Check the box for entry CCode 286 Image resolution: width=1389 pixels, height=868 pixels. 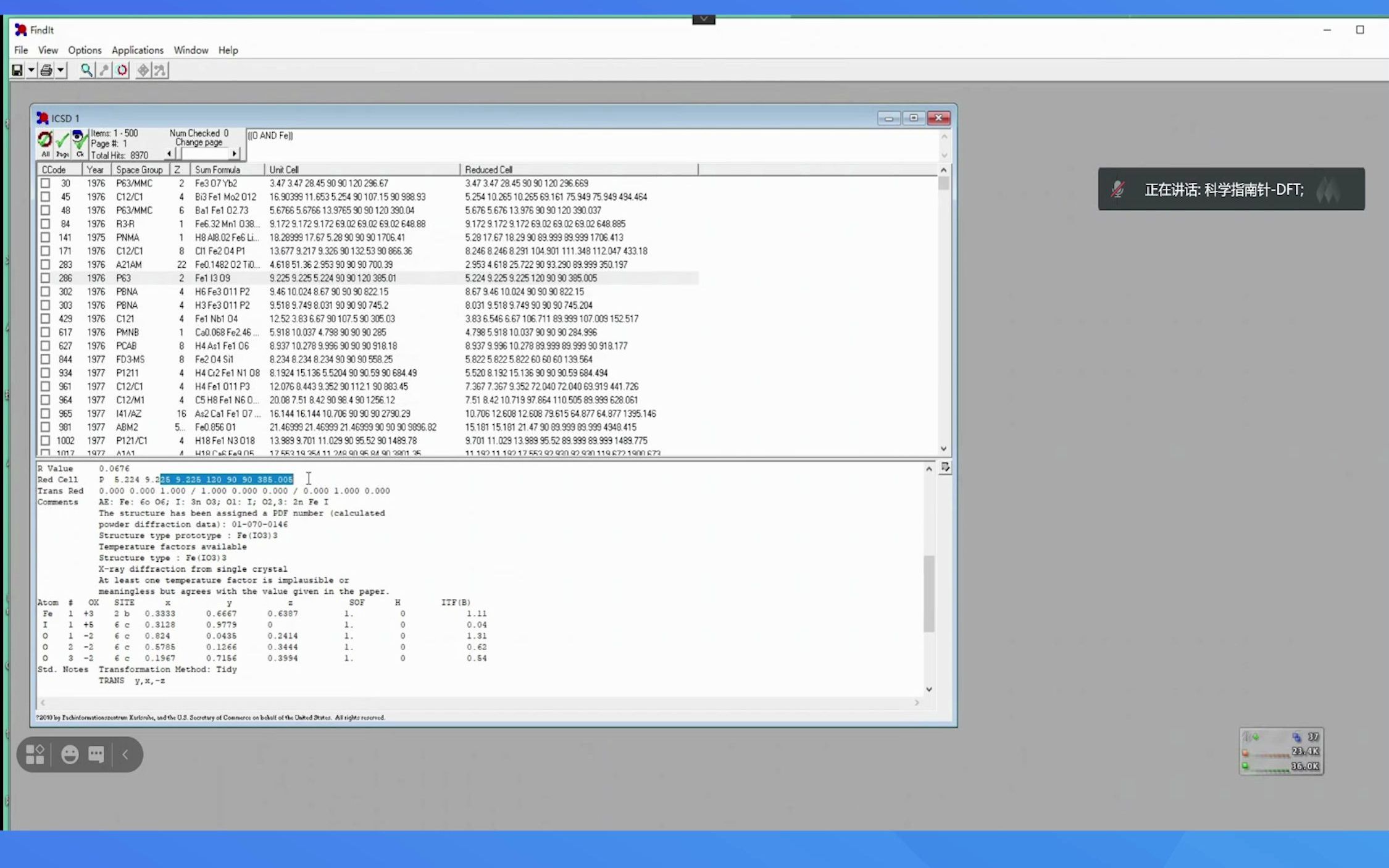[45, 278]
